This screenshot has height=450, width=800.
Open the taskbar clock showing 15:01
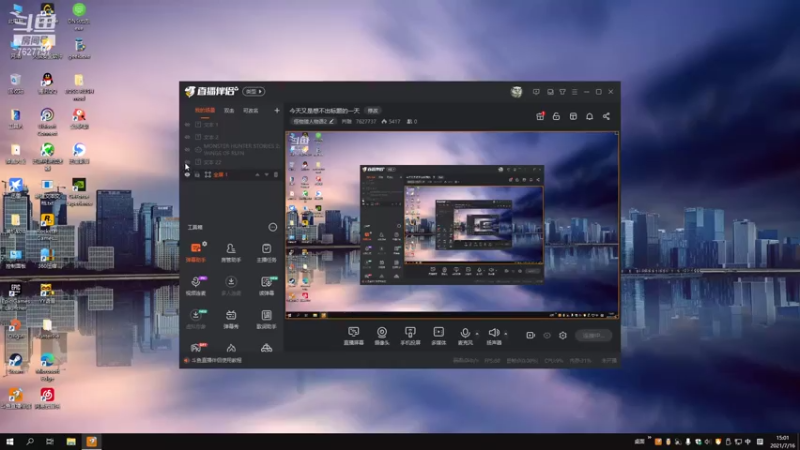pos(782,442)
